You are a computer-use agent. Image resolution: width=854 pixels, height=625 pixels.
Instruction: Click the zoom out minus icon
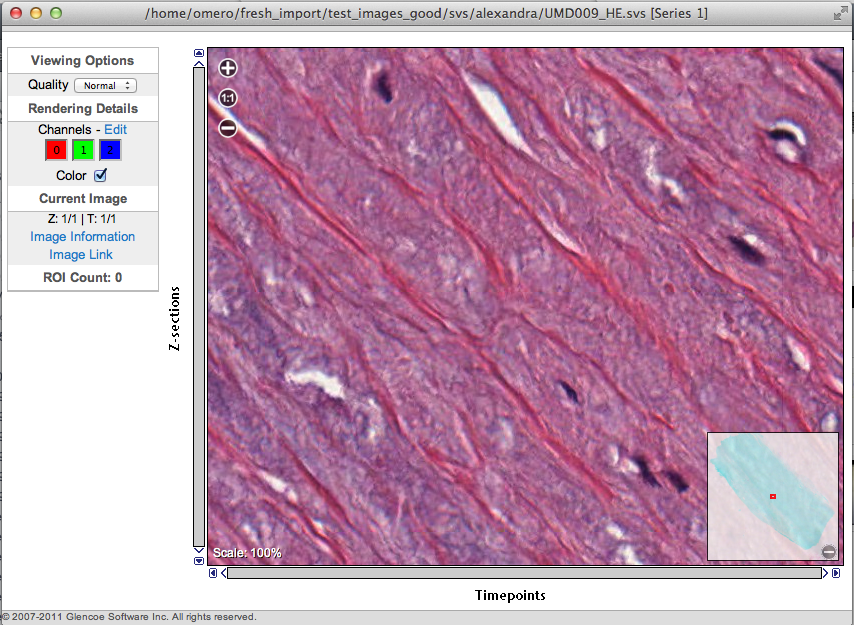pyautogui.click(x=228, y=128)
